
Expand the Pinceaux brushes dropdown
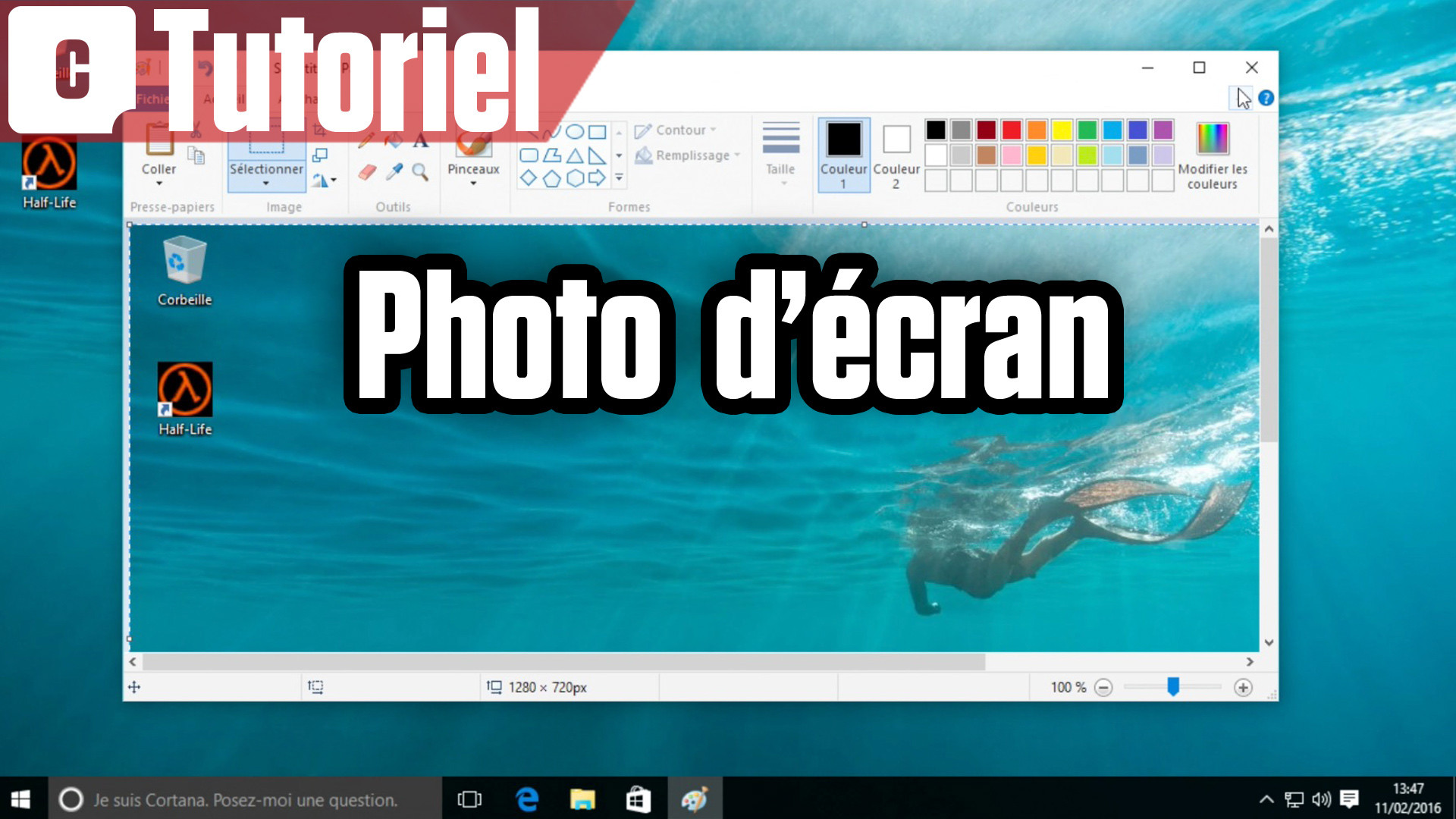coord(473,184)
